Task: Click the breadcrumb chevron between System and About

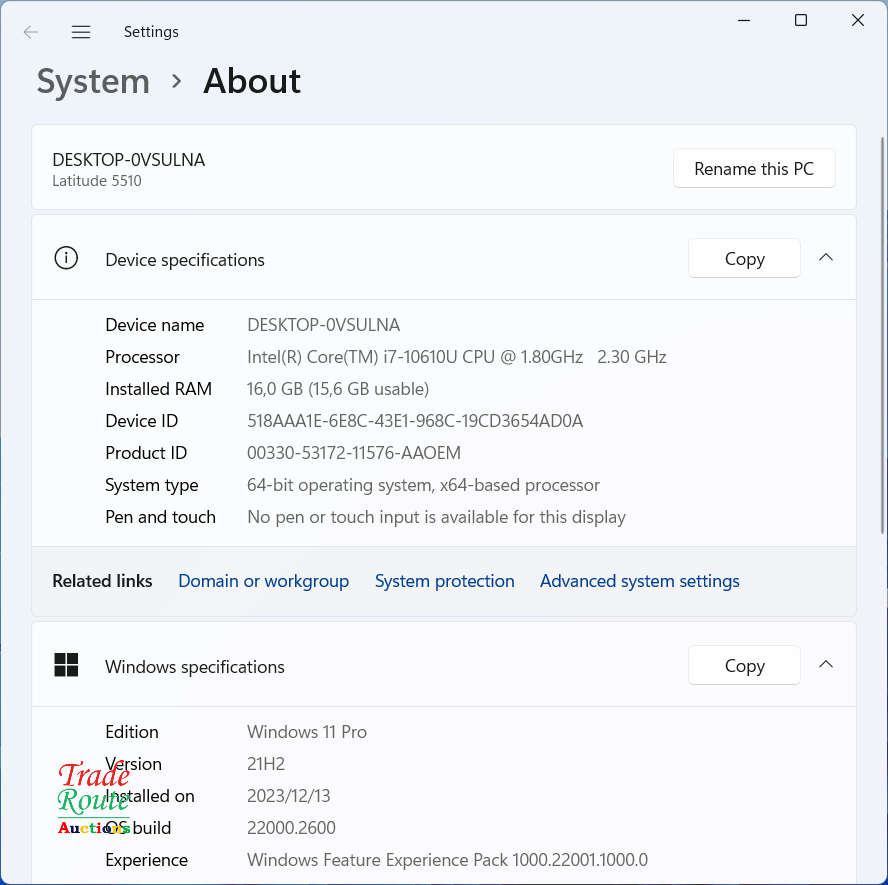Action: click(x=177, y=81)
